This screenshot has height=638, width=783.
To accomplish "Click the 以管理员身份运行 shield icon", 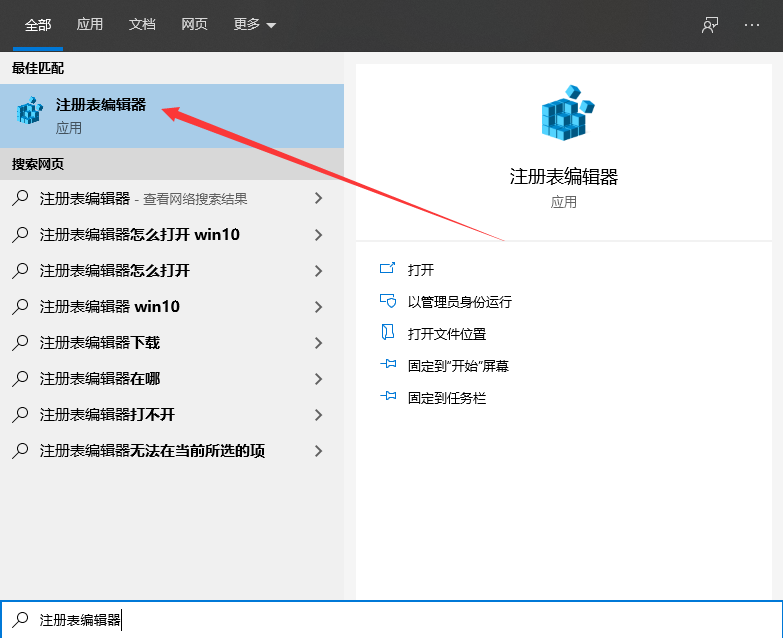I will pyautogui.click(x=388, y=302).
